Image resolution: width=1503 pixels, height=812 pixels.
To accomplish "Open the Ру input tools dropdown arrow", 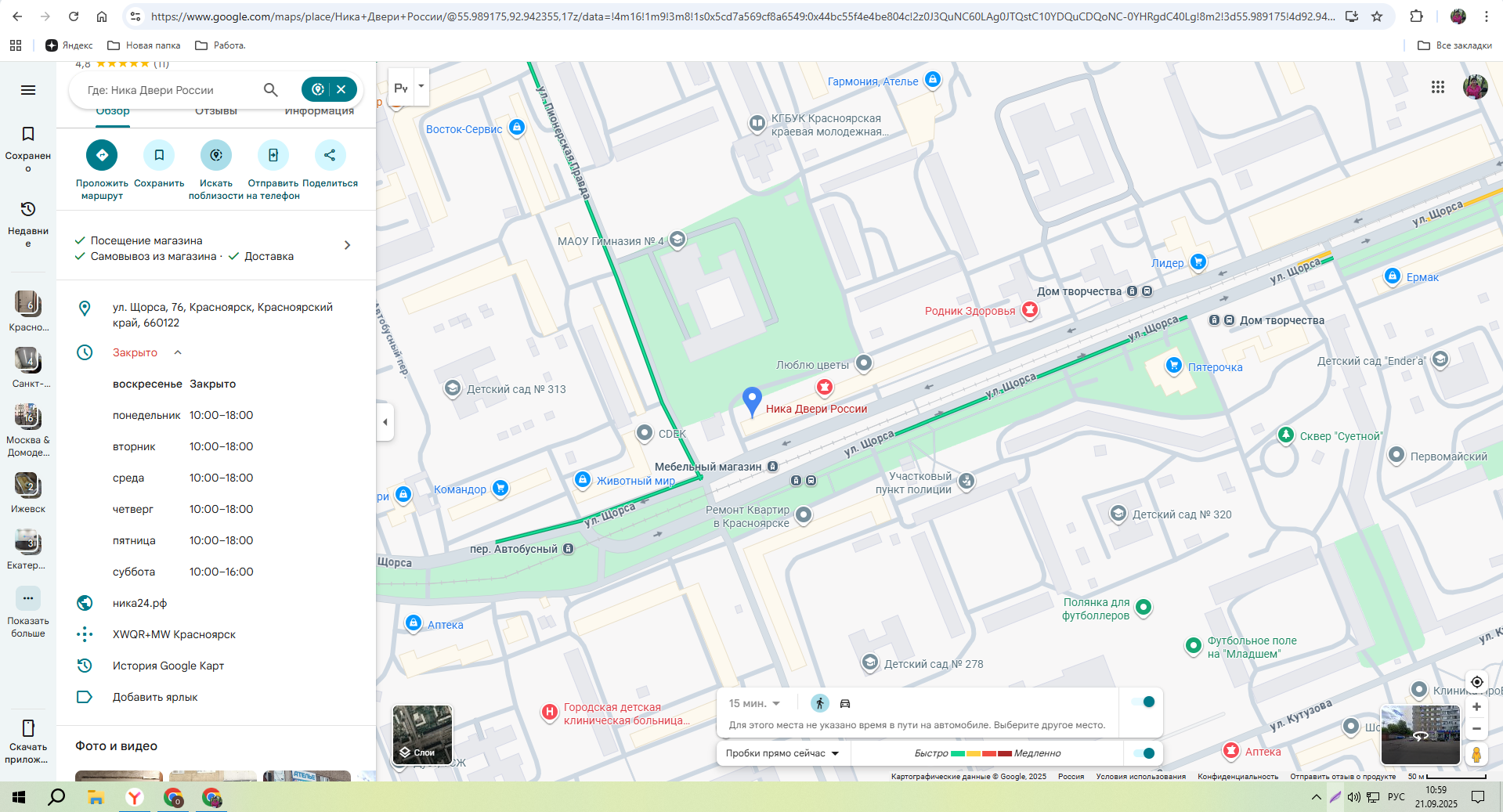I will [x=421, y=87].
